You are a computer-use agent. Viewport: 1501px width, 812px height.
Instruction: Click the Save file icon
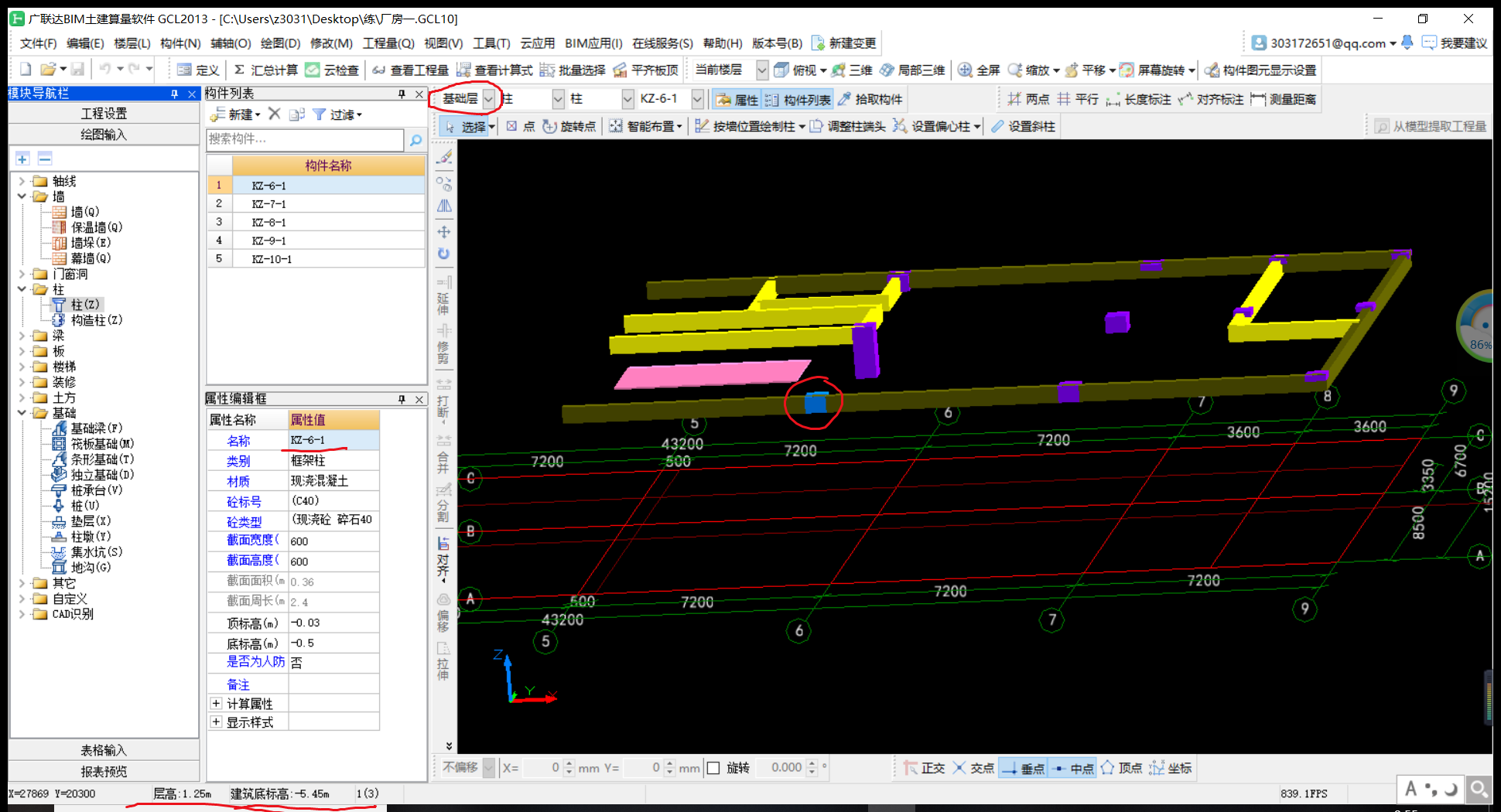(77, 70)
